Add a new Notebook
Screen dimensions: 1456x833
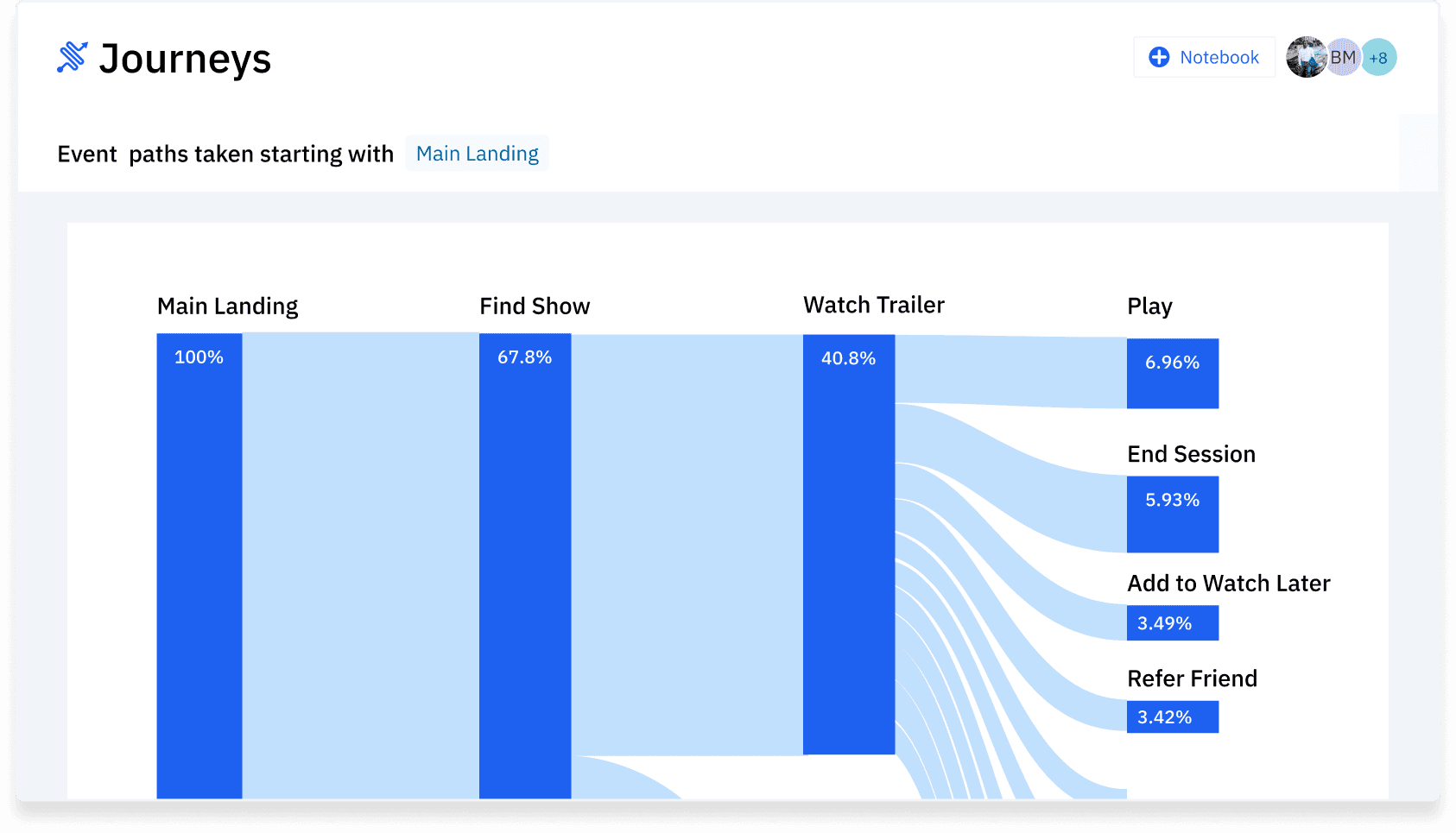point(1204,57)
